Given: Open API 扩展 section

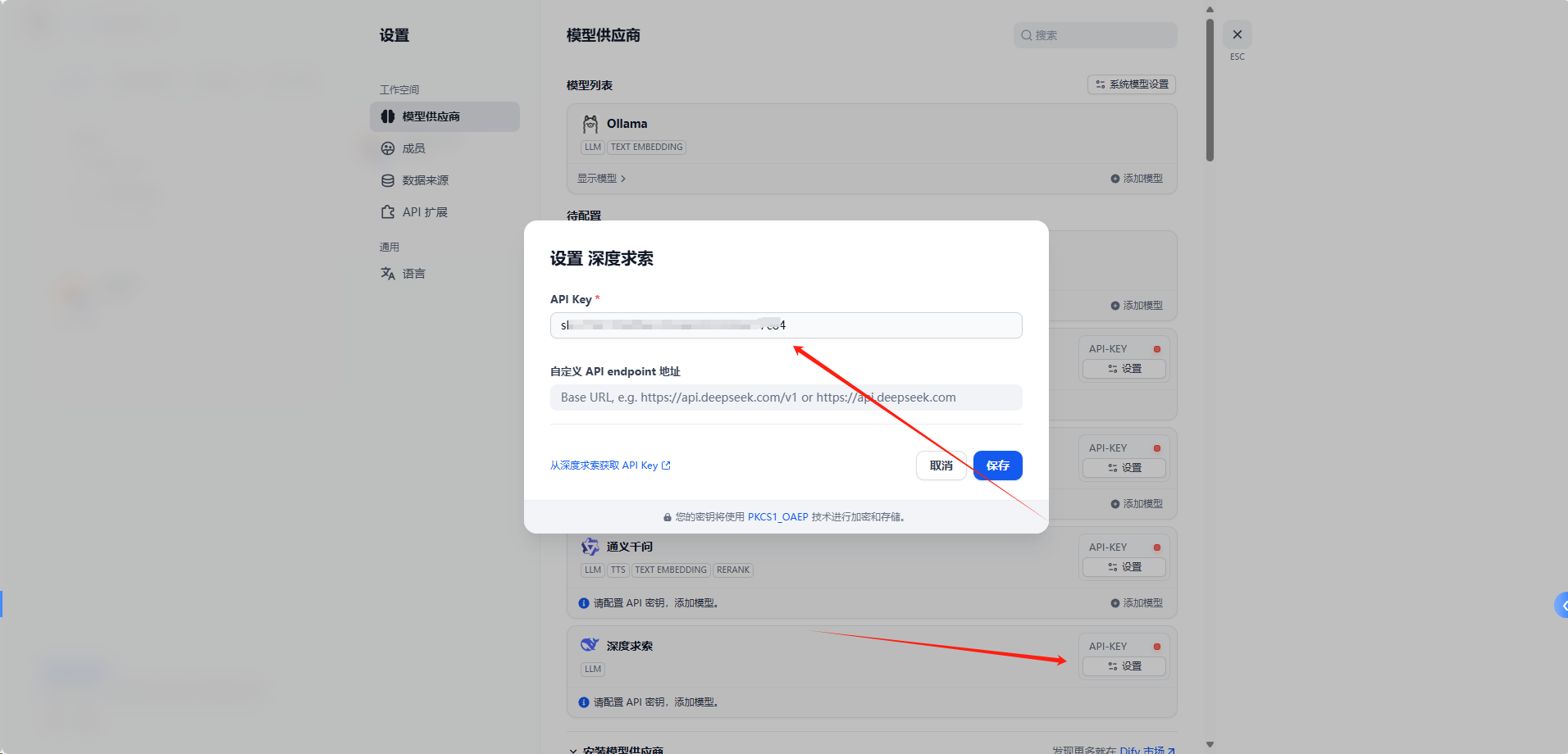Looking at the screenshot, I should 425,212.
